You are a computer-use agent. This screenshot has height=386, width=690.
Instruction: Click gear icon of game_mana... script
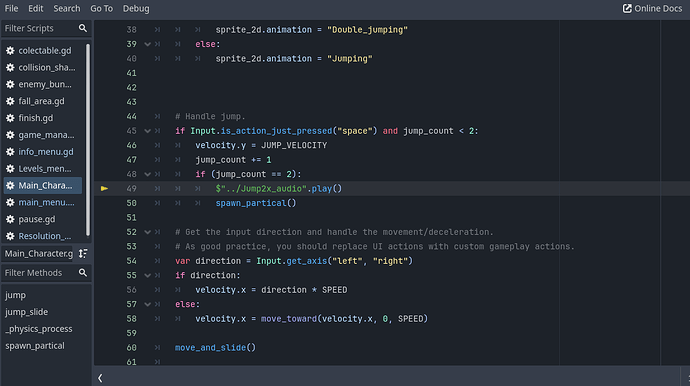(x=10, y=135)
